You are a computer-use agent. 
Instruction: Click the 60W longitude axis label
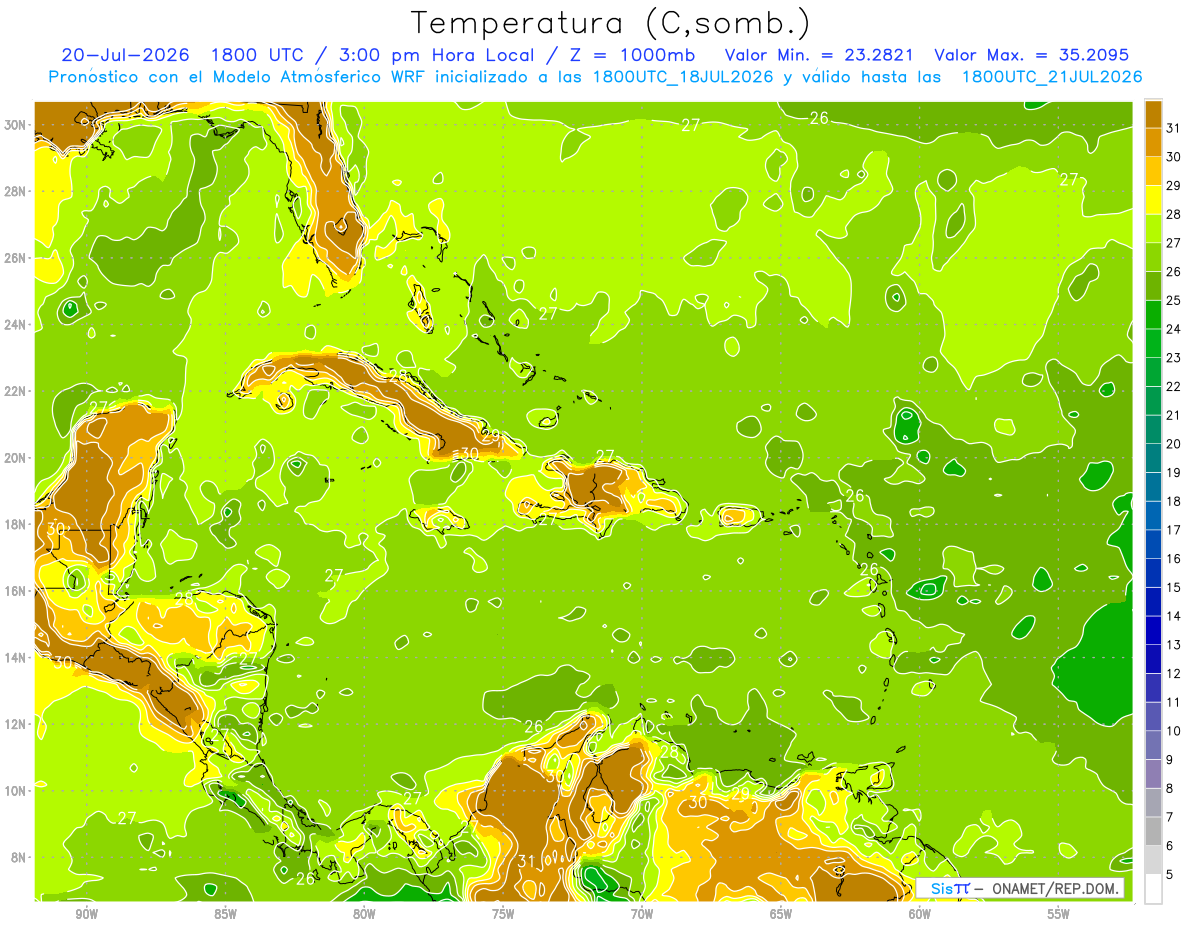click(x=920, y=913)
